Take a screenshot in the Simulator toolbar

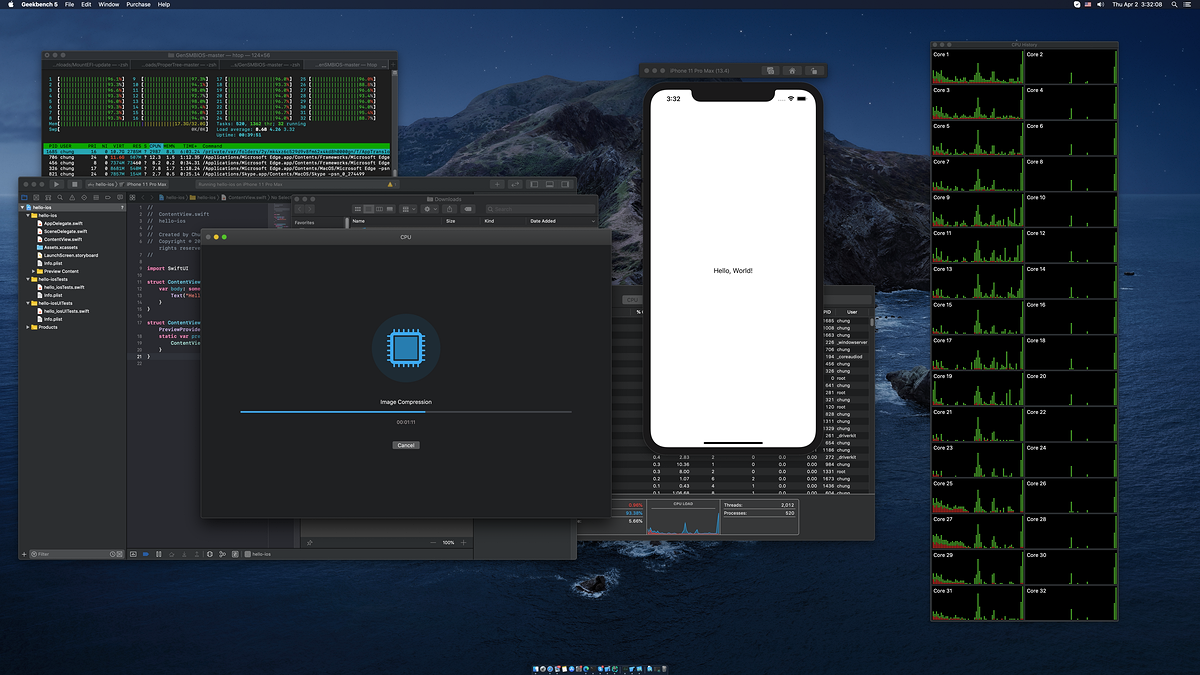[771, 71]
